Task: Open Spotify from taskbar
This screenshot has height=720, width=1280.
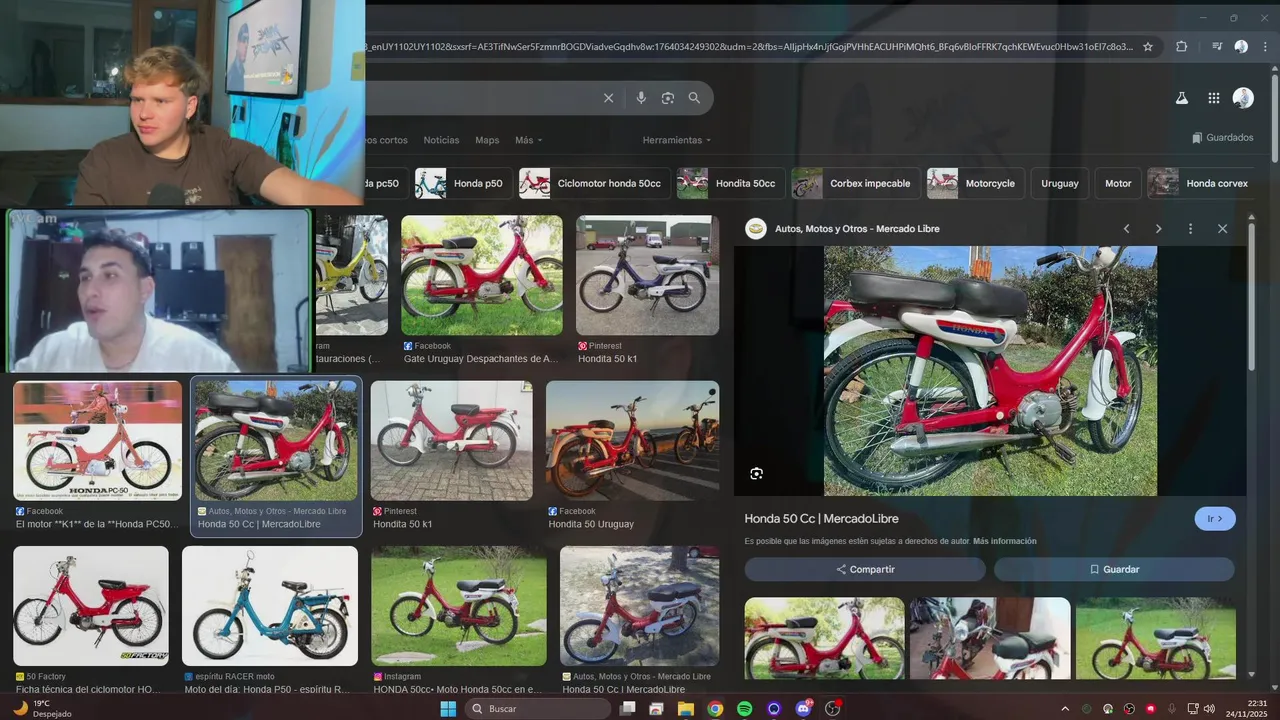Action: tap(744, 708)
